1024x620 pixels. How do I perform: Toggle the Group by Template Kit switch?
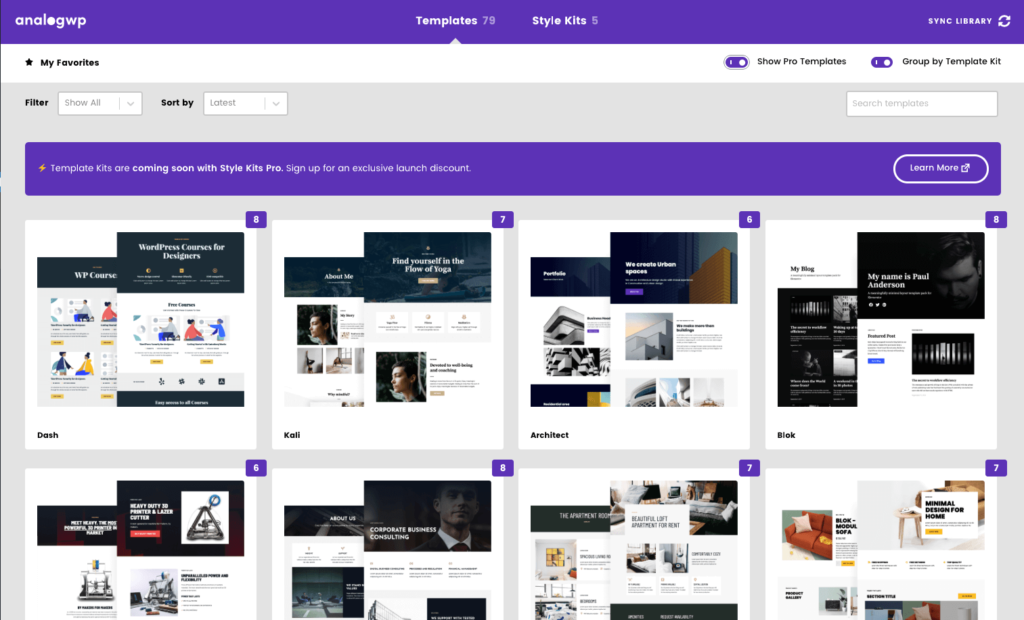click(882, 62)
